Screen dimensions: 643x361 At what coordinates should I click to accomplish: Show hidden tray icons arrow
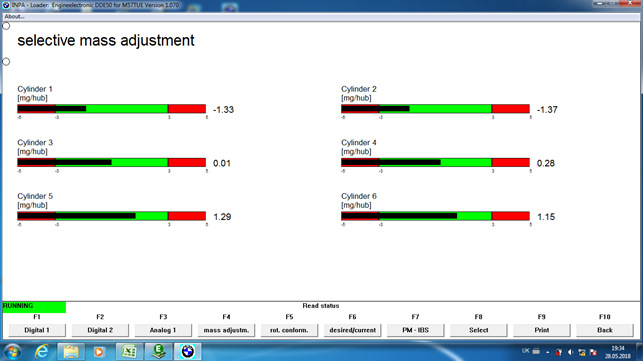click(547, 352)
